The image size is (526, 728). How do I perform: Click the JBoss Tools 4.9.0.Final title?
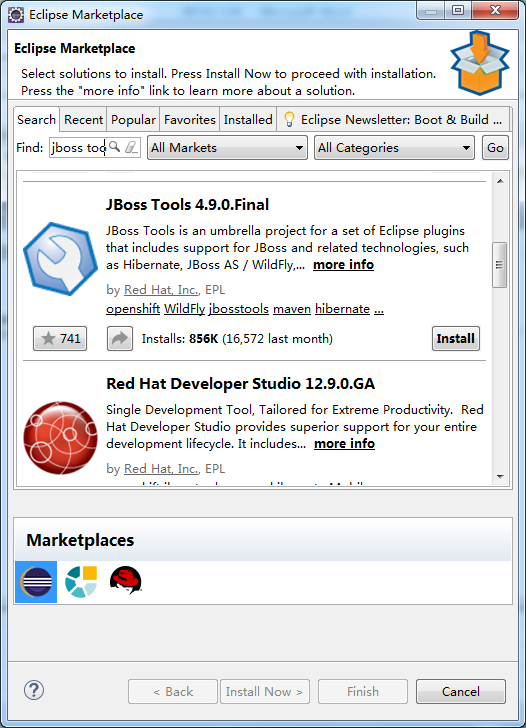(187, 205)
